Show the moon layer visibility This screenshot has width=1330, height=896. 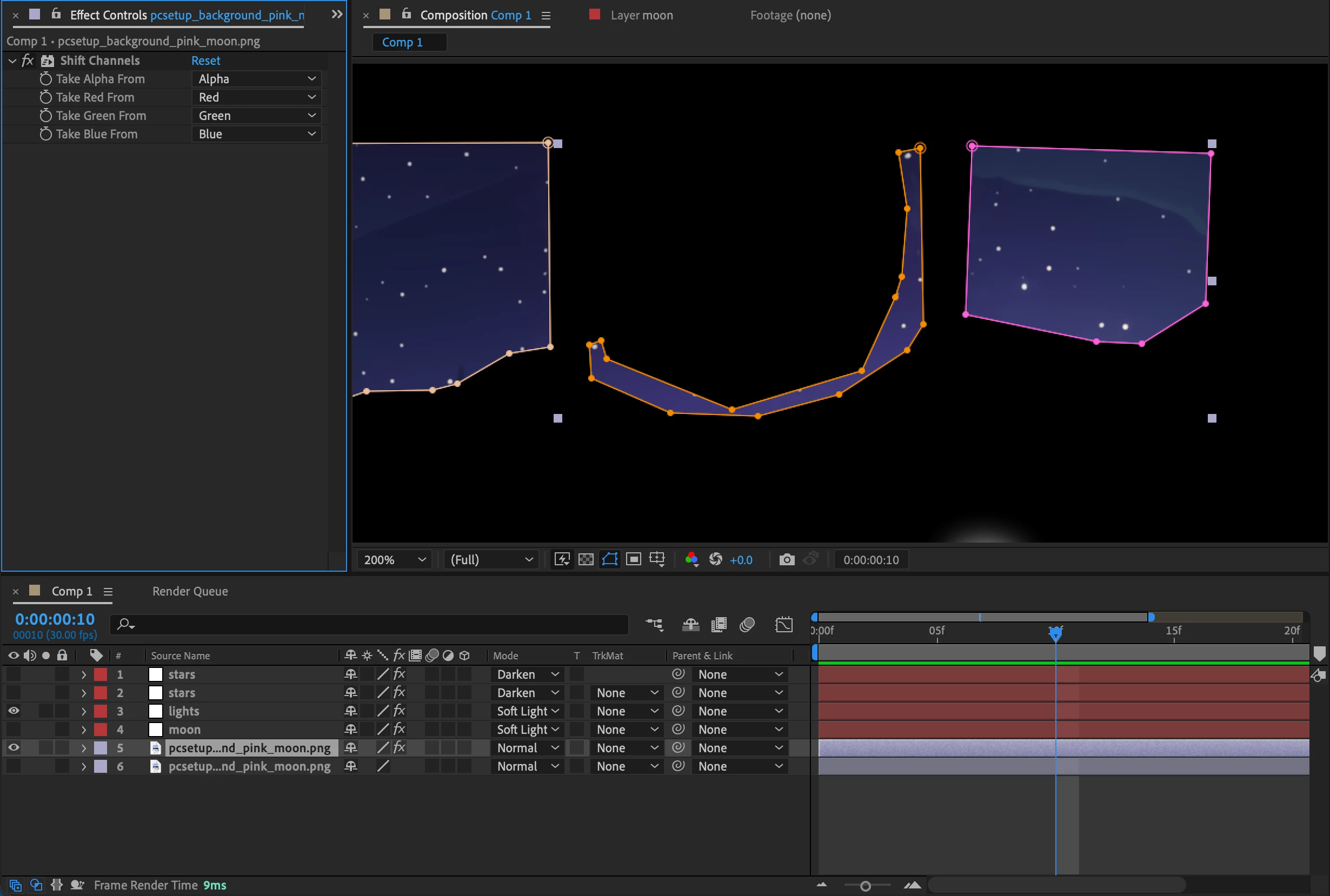13,729
